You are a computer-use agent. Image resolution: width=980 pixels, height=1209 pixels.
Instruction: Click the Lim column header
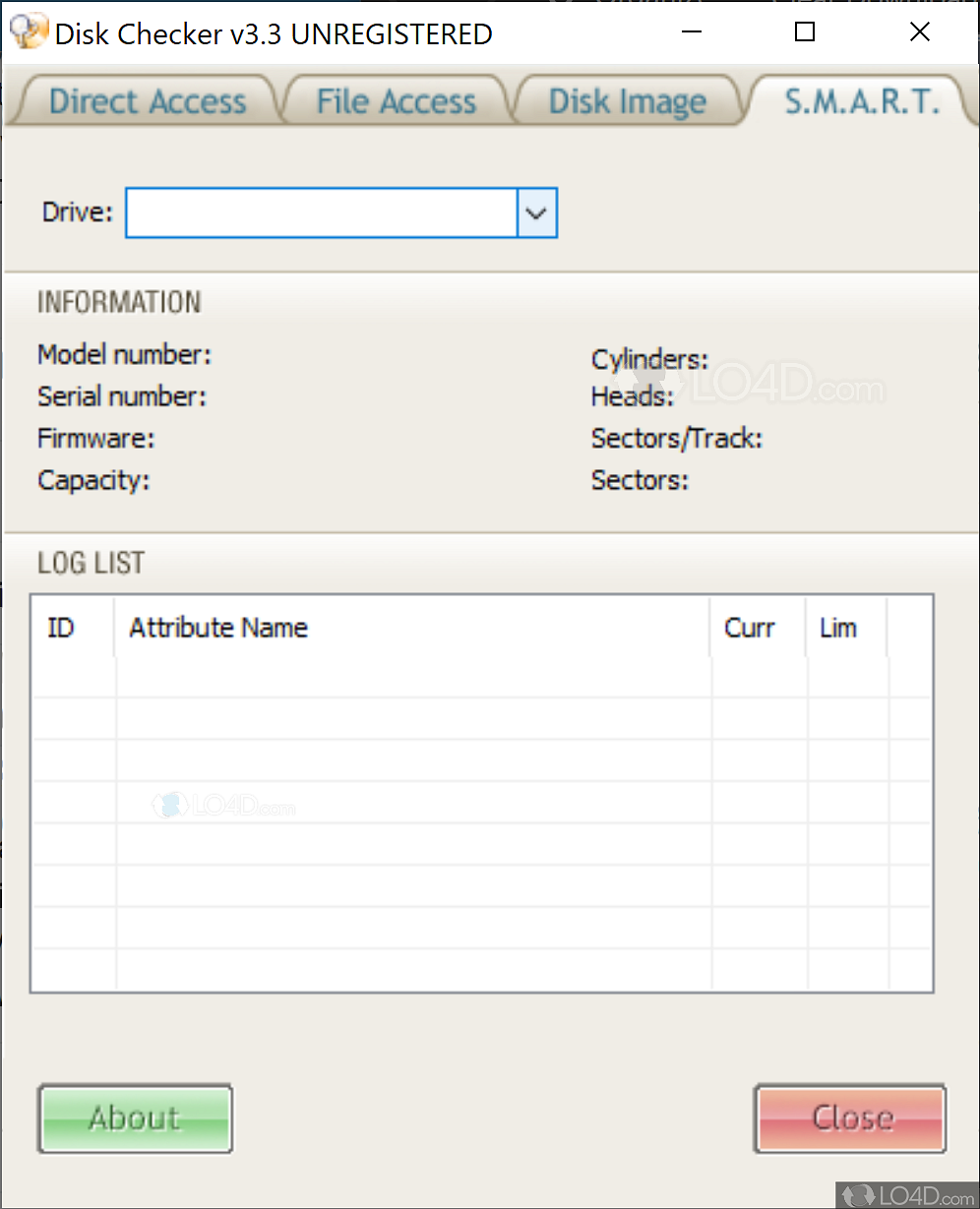point(838,628)
